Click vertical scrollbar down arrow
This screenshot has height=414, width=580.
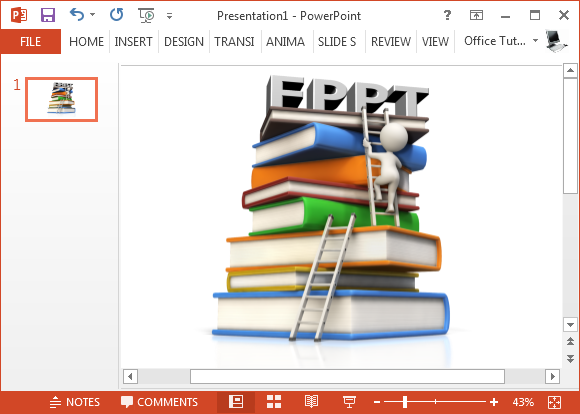point(570,325)
